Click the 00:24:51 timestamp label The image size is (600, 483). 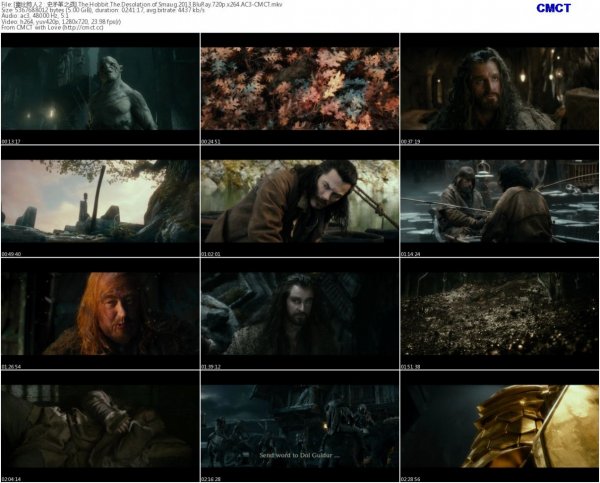click(x=211, y=142)
